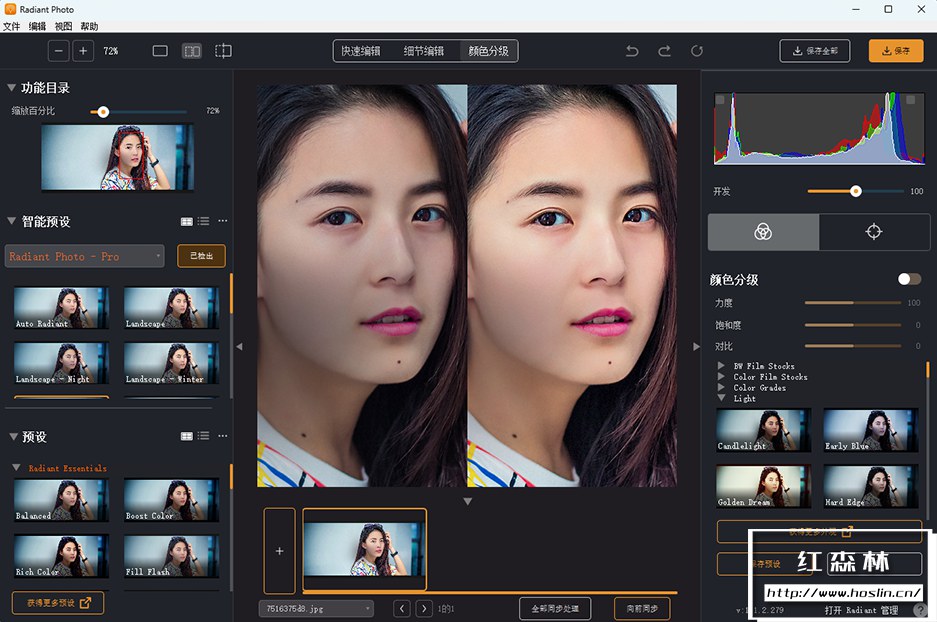The image size is (937, 622).
Task: Expand Color Grades category
Action: pyautogui.click(x=721, y=387)
